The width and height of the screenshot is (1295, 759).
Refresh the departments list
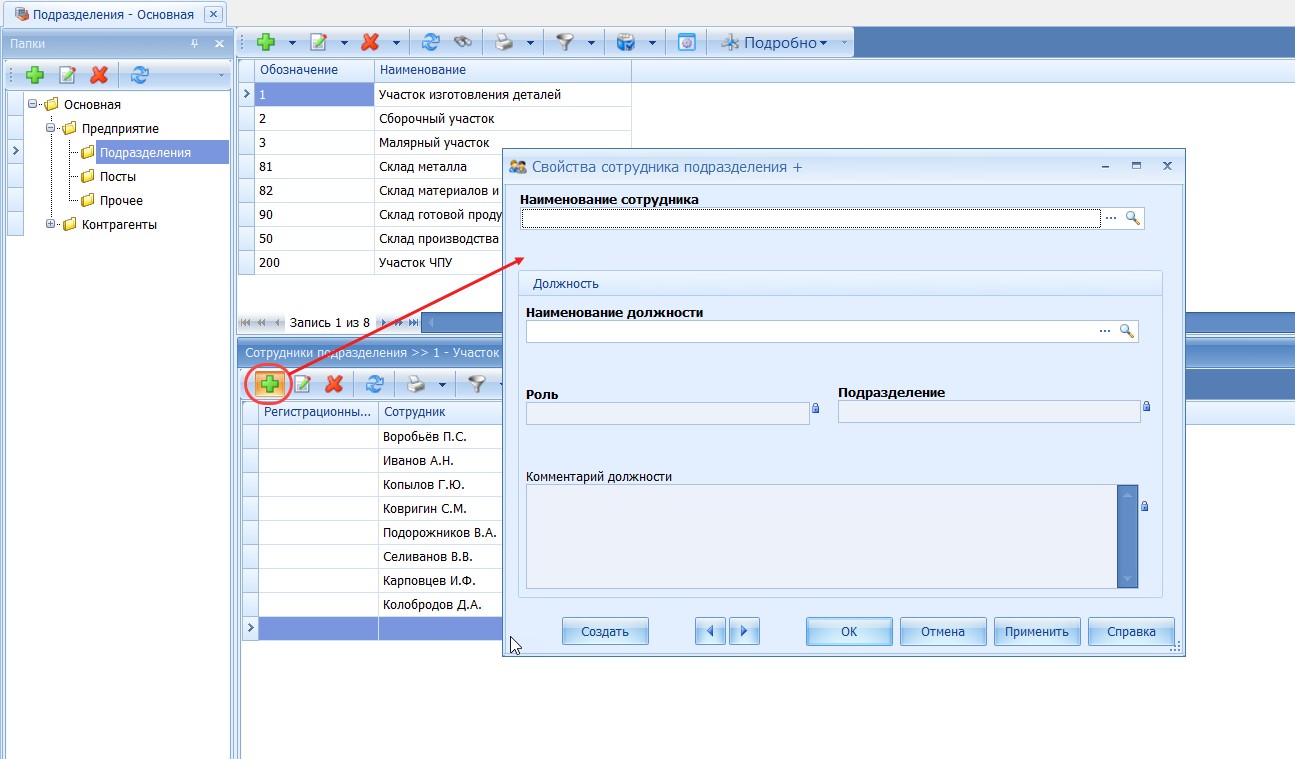pyautogui.click(x=431, y=42)
